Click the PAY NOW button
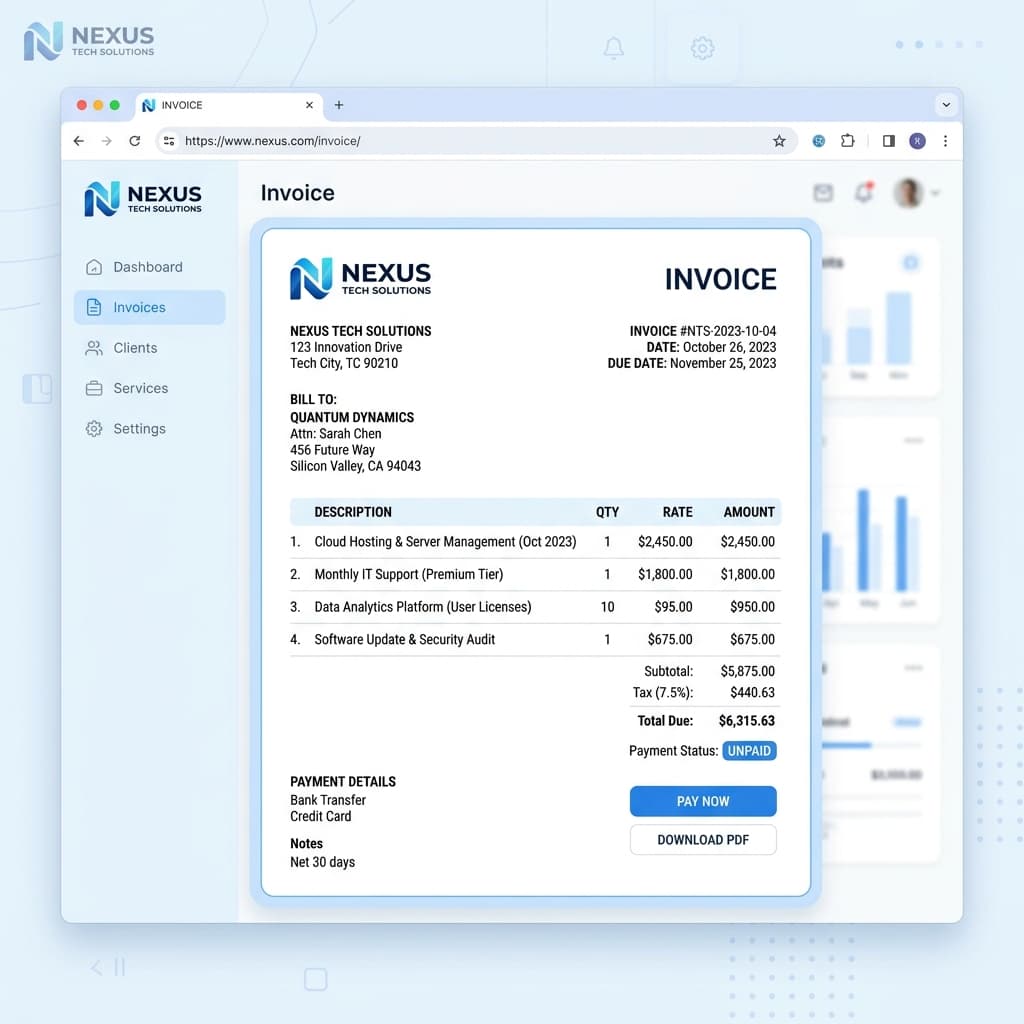1024x1024 pixels. click(703, 801)
